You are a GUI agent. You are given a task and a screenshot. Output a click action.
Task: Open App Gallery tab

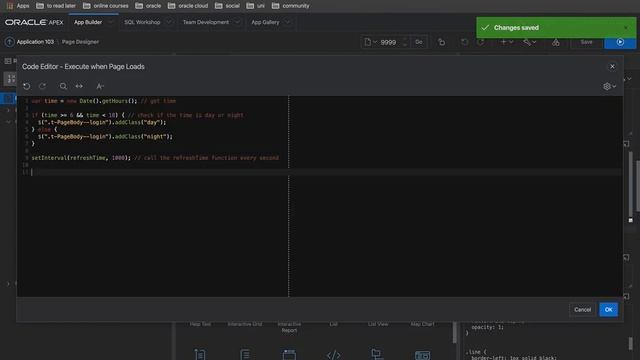pyautogui.click(x=265, y=22)
